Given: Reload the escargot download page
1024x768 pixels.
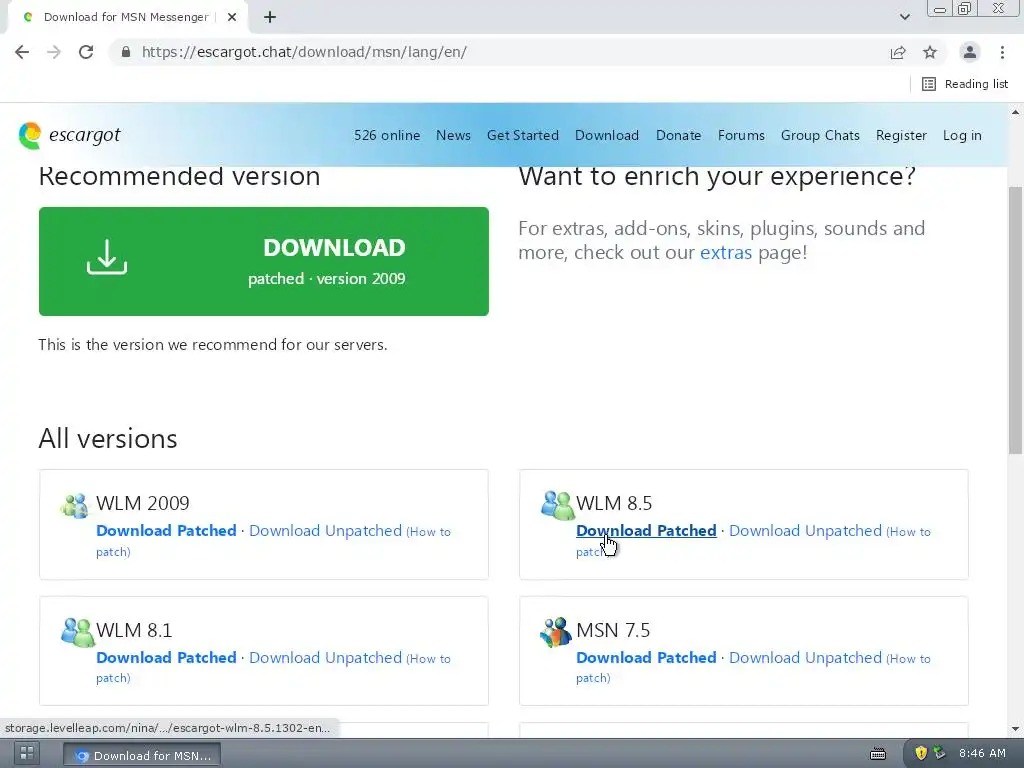Looking at the screenshot, I should (86, 52).
